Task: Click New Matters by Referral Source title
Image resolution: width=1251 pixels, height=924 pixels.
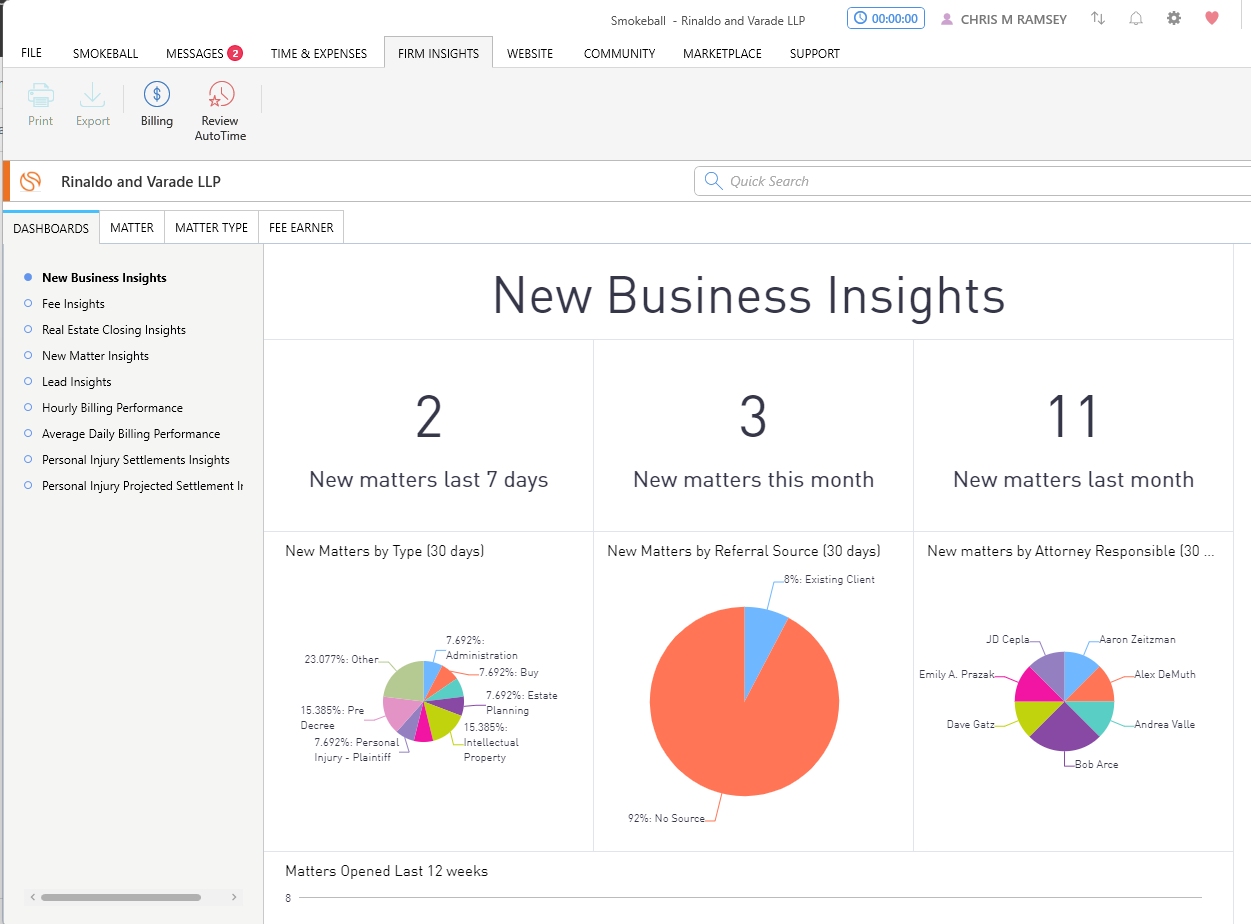Action: click(x=744, y=551)
